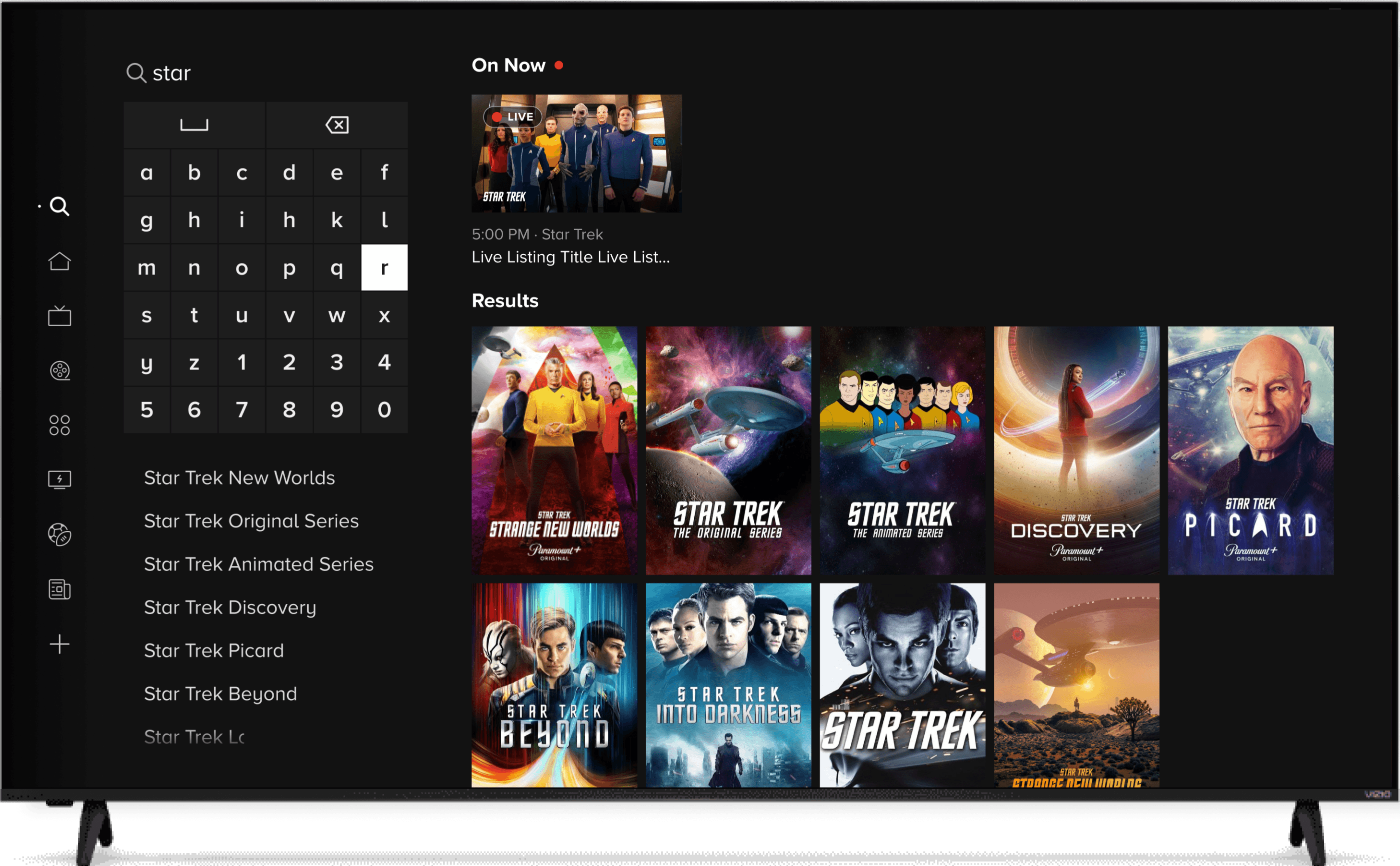Click the 'star' search text field
Viewport: 1400px width, 866px height.
click(x=267, y=73)
